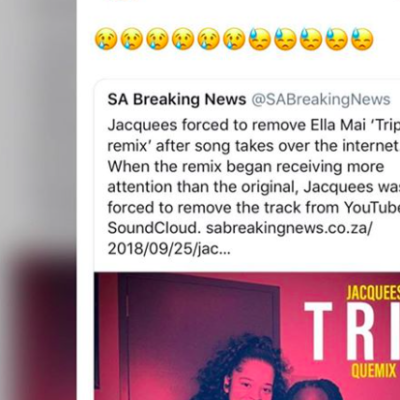Click the yellow JACQUEES text on cover
The width and height of the screenshot is (400, 400).
[373, 294]
